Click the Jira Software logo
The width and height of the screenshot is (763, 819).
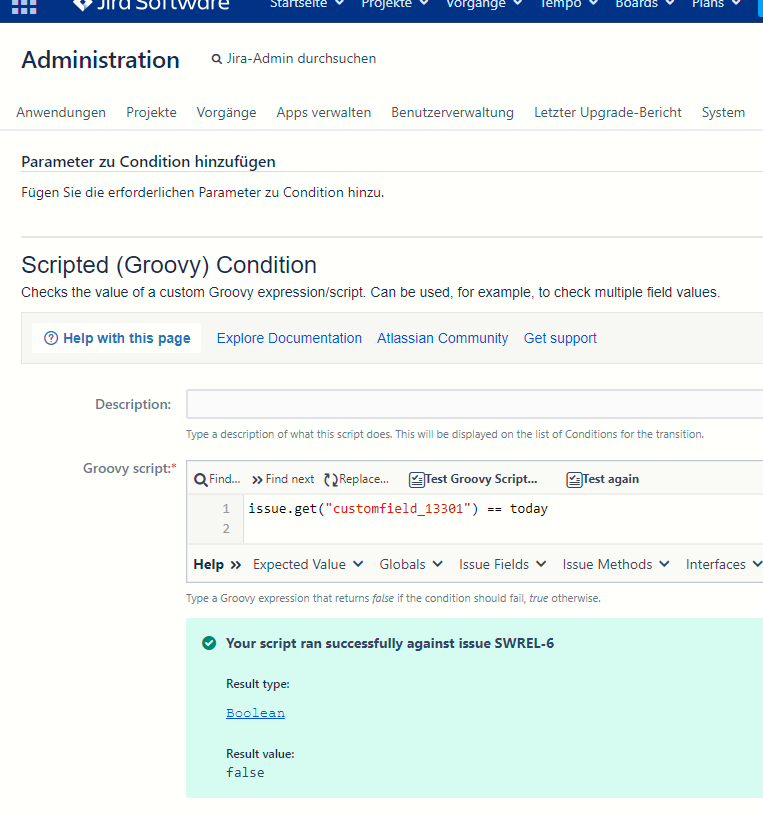pos(151,5)
